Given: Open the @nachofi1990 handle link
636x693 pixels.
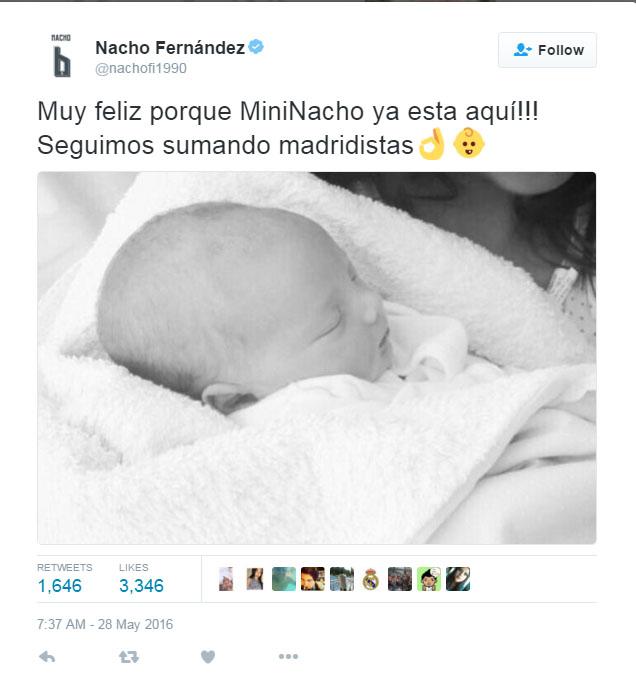Looking at the screenshot, I should 141,69.
